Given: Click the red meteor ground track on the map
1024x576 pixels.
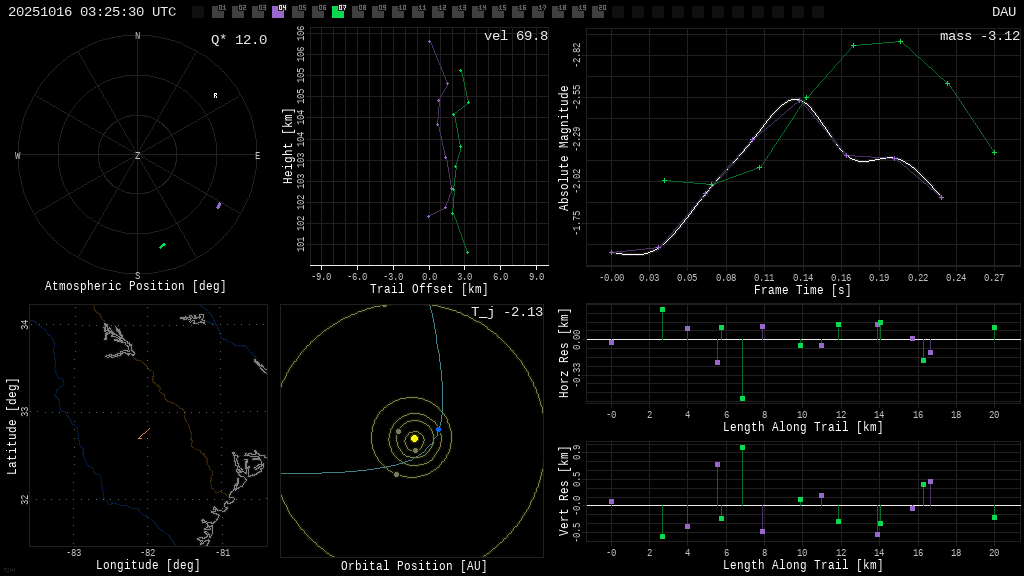Looking at the screenshot, I should 143,434.
